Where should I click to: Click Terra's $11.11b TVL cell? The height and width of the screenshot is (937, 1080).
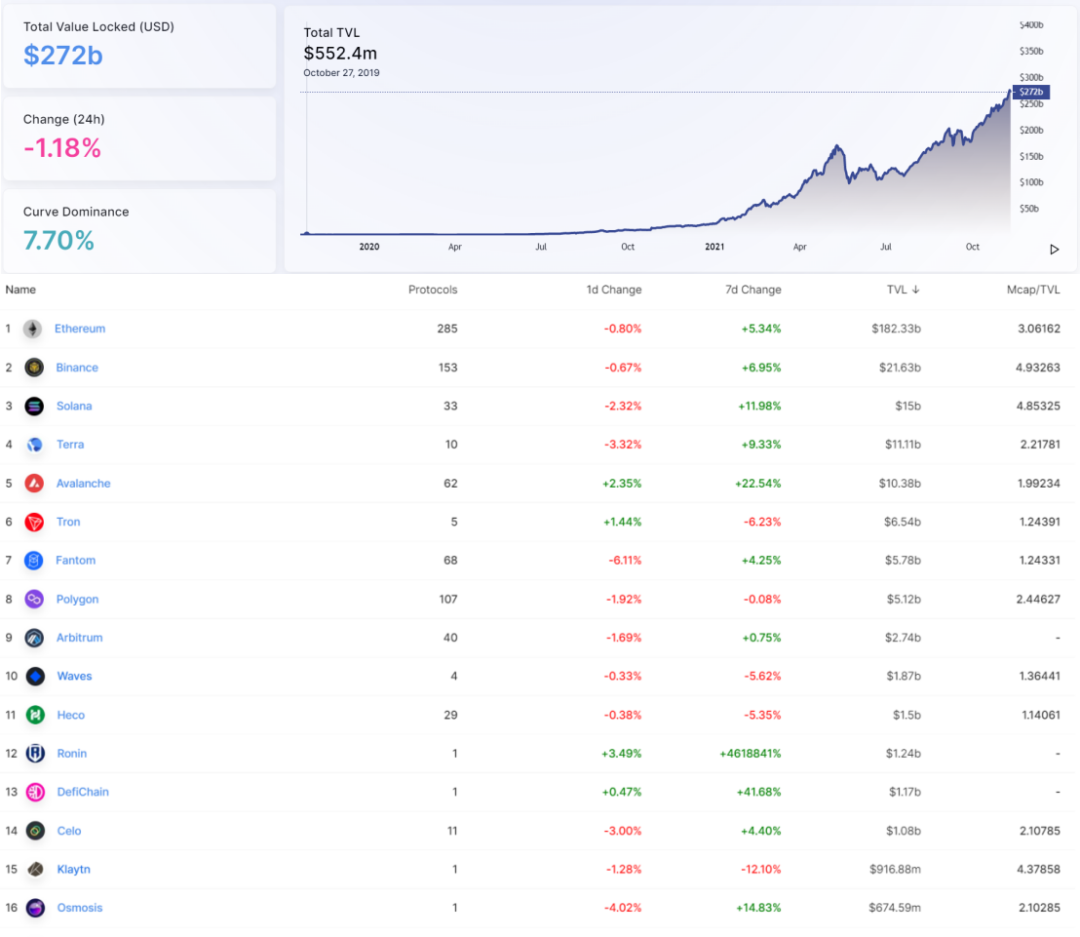coord(903,444)
